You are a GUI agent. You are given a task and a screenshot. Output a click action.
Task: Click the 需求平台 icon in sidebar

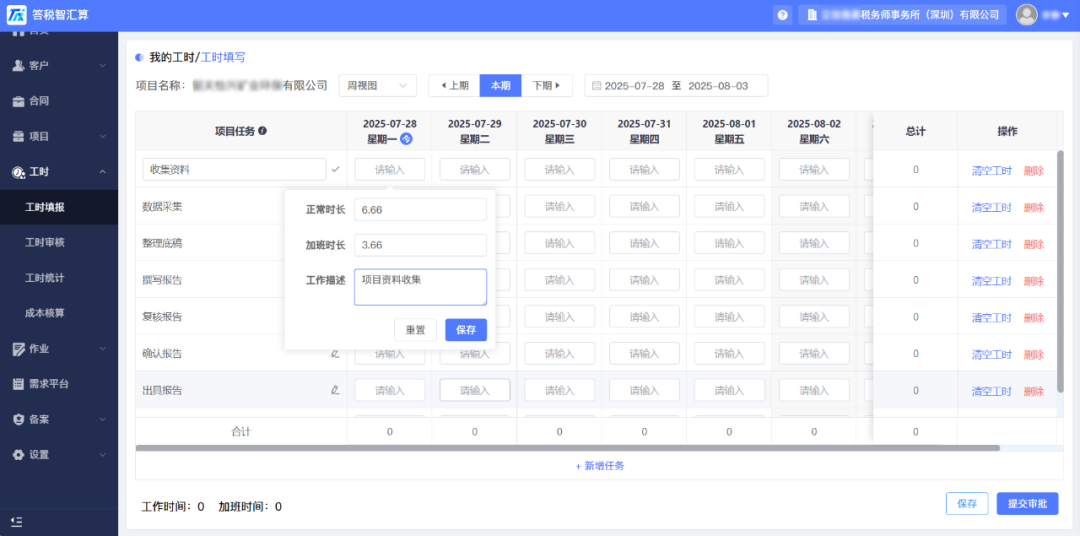pyautogui.click(x=19, y=384)
